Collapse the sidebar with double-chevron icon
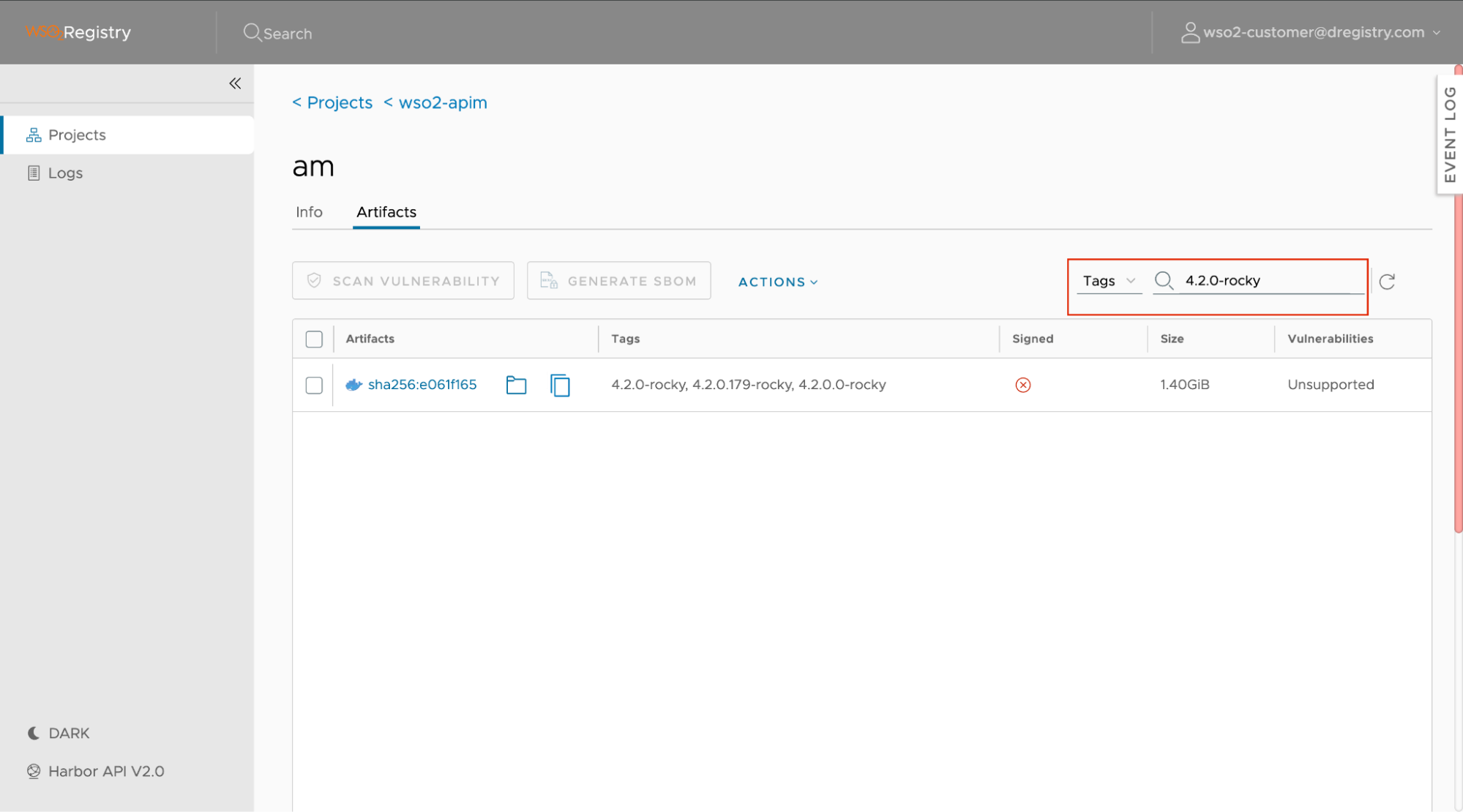The image size is (1463, 812). 235,83
